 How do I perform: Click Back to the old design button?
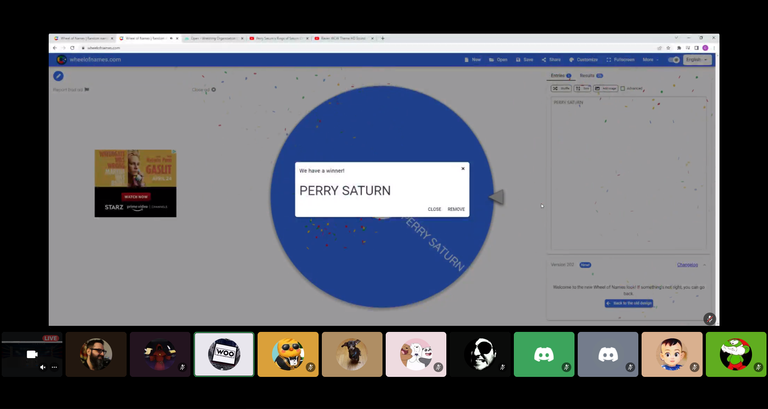point(629,303)
